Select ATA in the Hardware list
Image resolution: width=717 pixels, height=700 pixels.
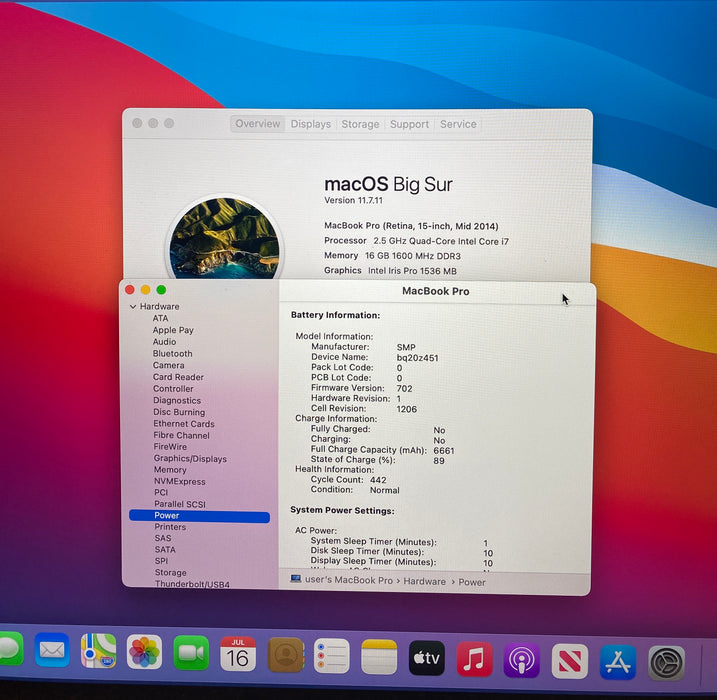tap(161, 318)
